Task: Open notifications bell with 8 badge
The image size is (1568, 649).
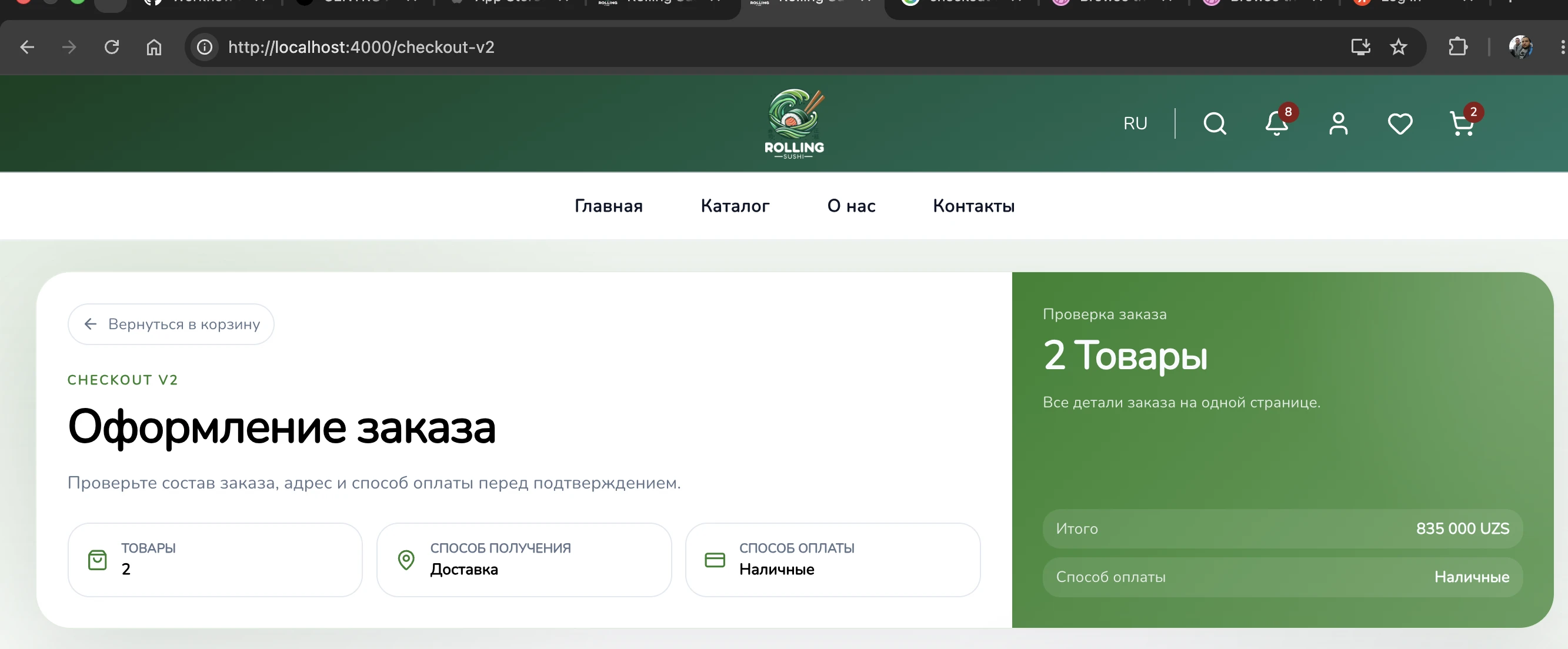Action: 1277,123
